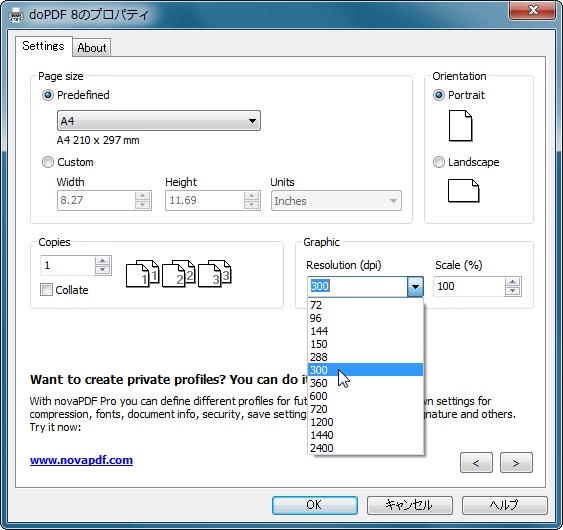
Task: Click the Height 11.69 input field
Action: [x=204, y=200]
